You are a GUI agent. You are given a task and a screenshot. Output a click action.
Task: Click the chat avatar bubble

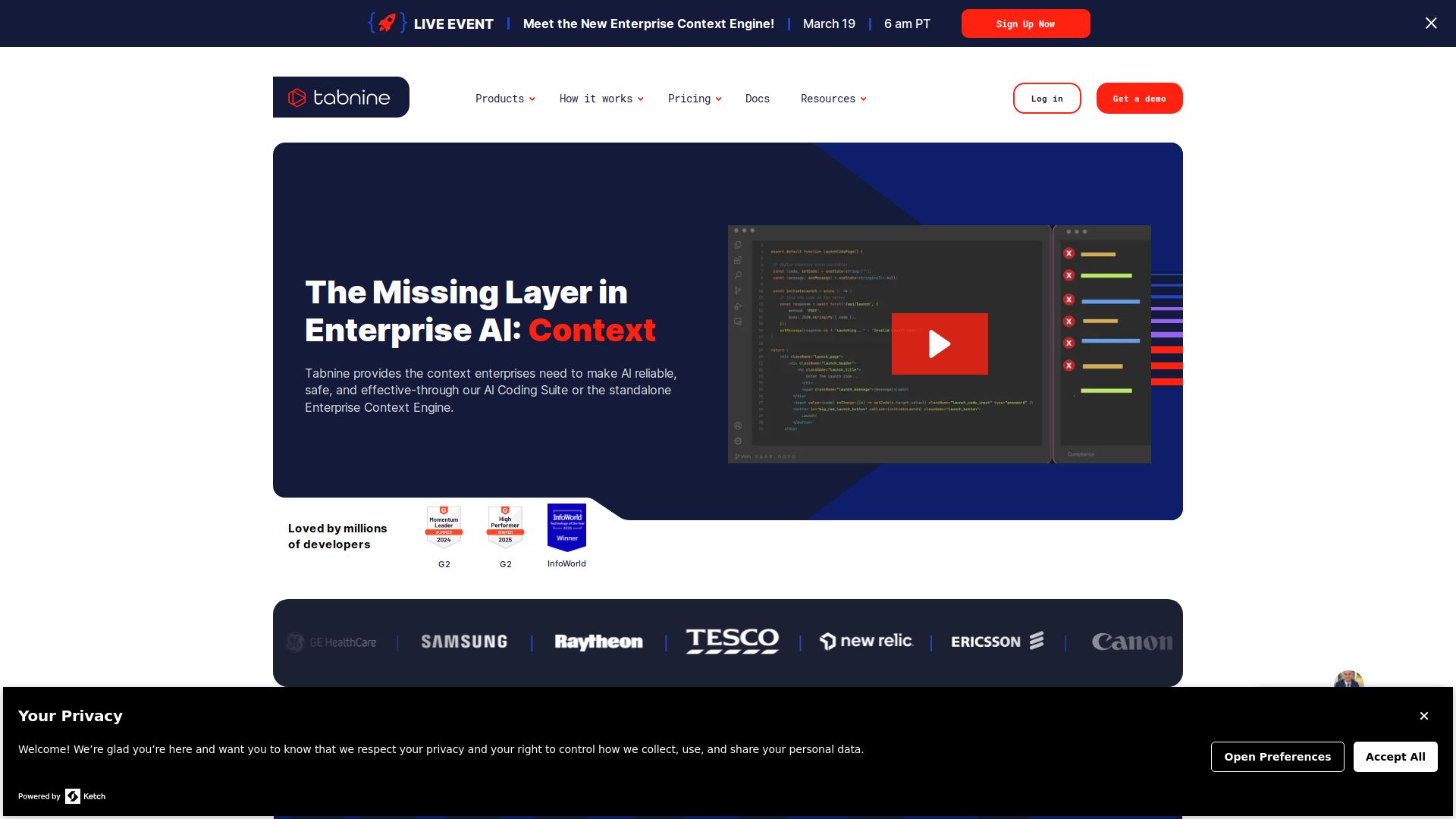coord(1348,680)
